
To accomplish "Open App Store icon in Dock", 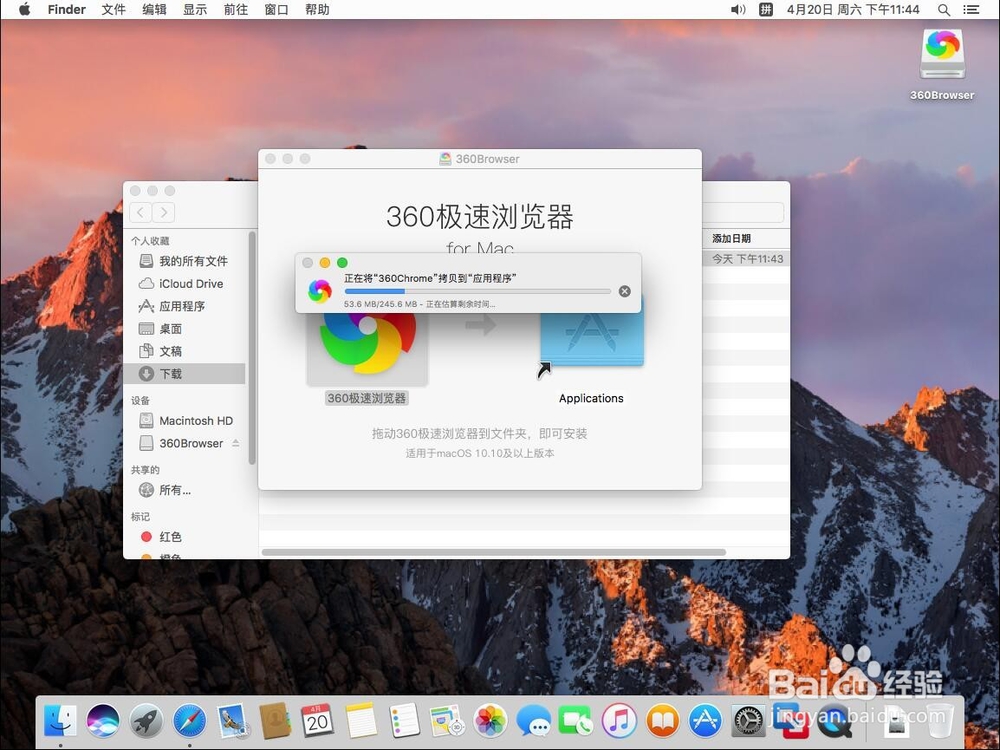I will point(705,721).
